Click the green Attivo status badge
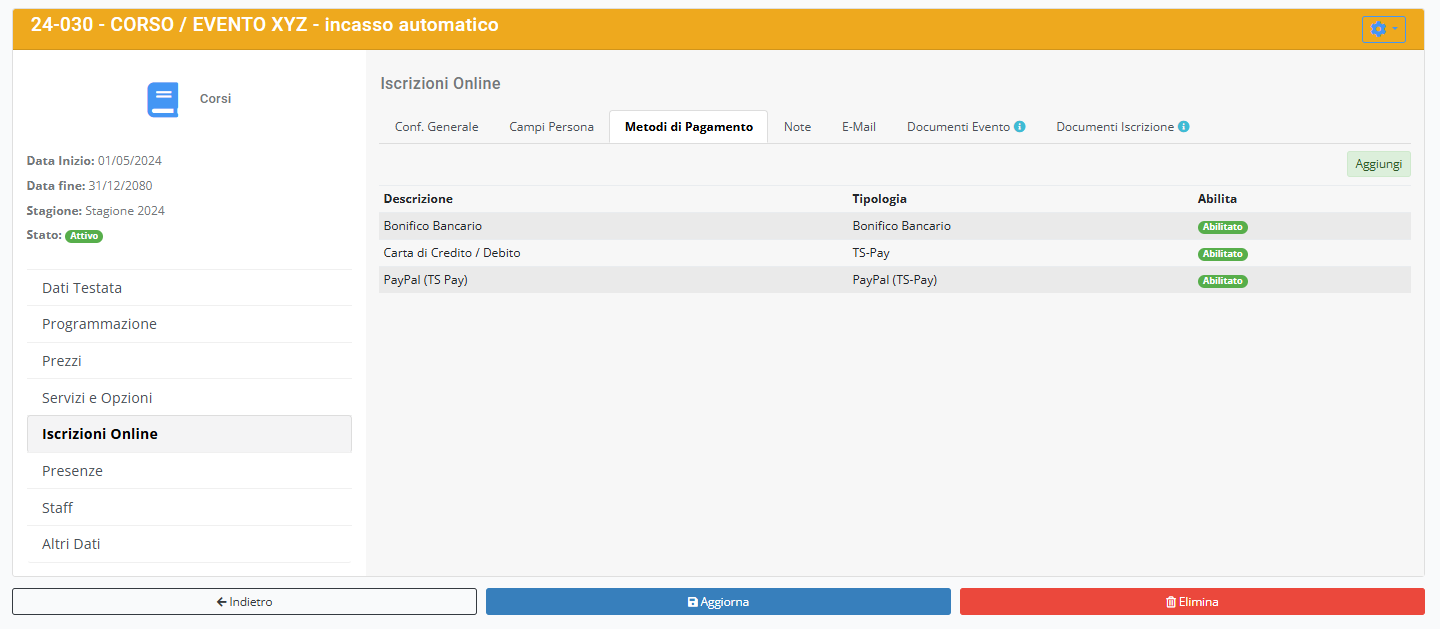The height and width of the screenshot is (629, 1440). 84,237
